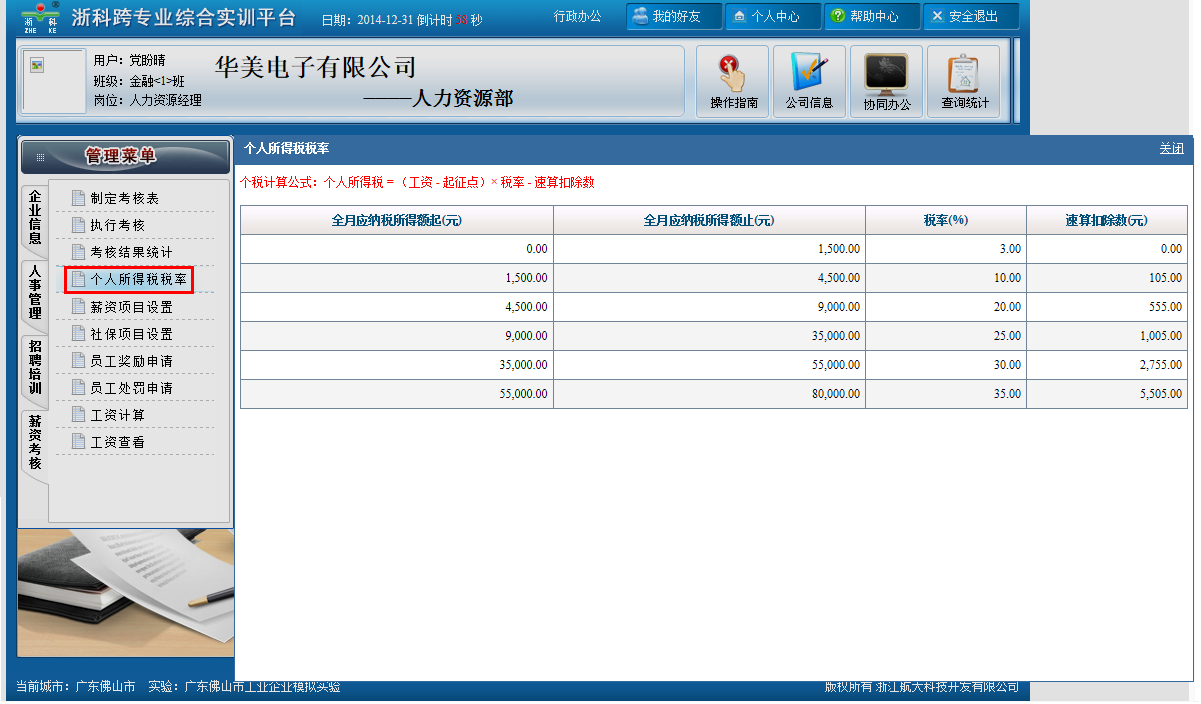1201x704 pixels.
Task: Click document icon beside 薪资项目设置
Action: coord(78,306)
